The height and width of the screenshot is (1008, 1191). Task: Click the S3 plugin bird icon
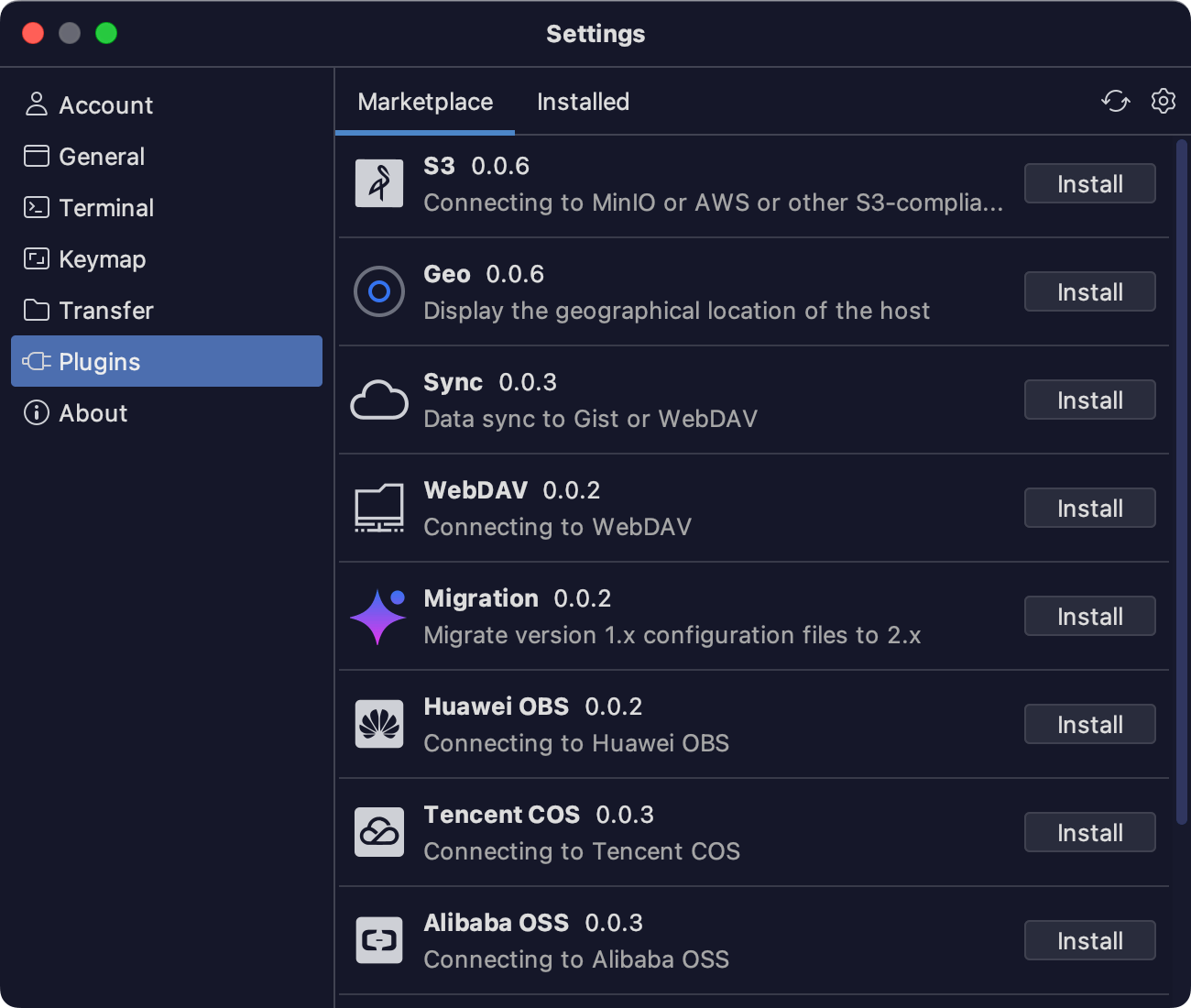[379, 183]
